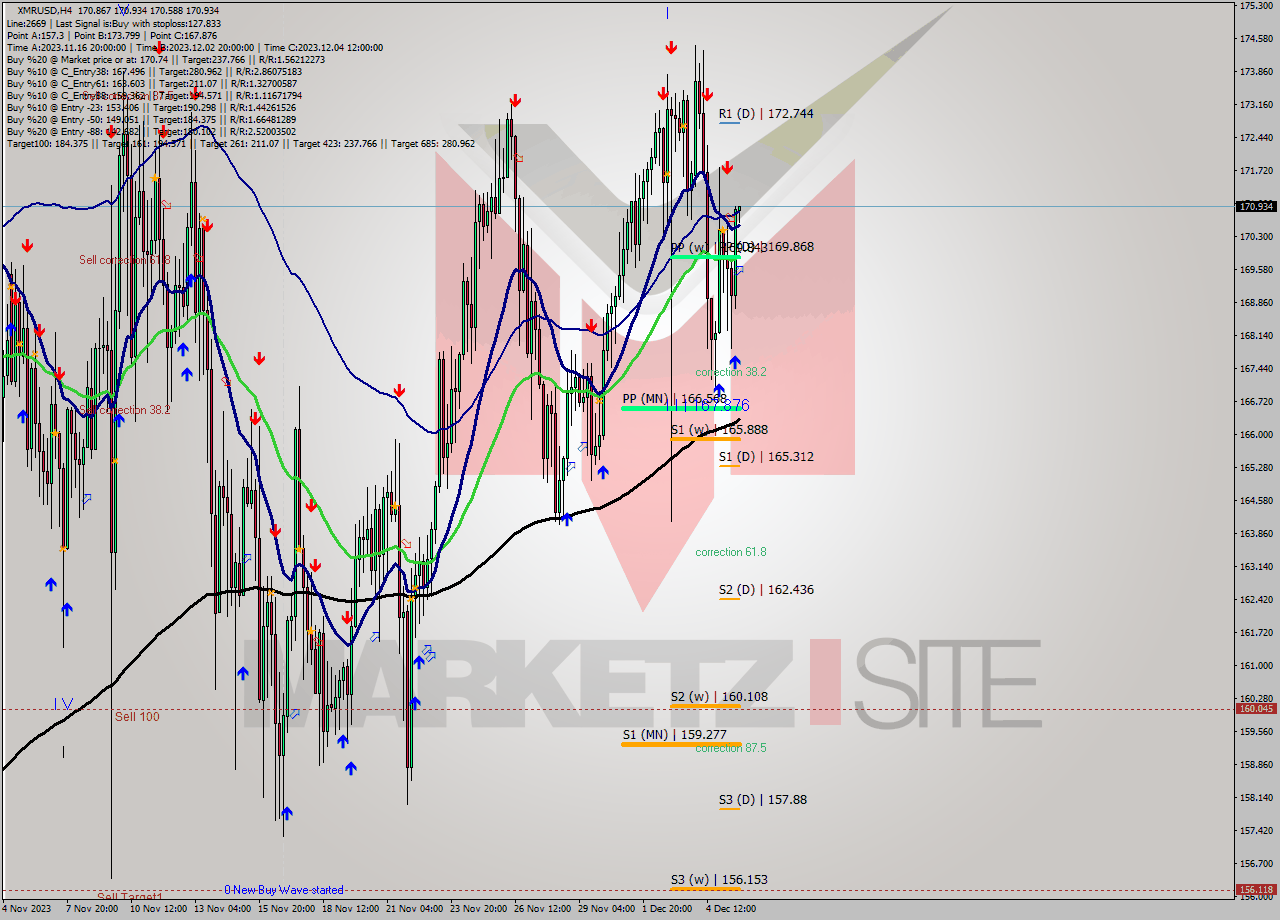Image resolution: width=1280 pixels, height=920 pixels.
Task: Click the '29 Nov 04:00' date label
Action: click(x=607, y=909)
